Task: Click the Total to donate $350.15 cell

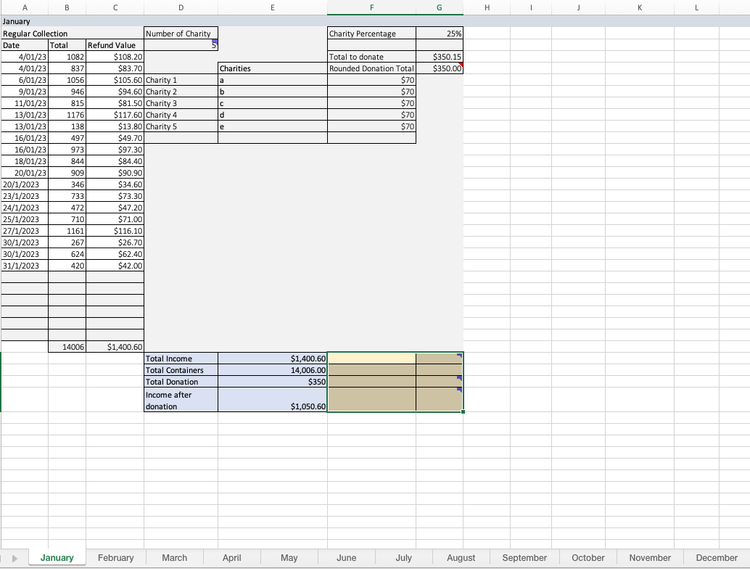Action: click(440, 56)
